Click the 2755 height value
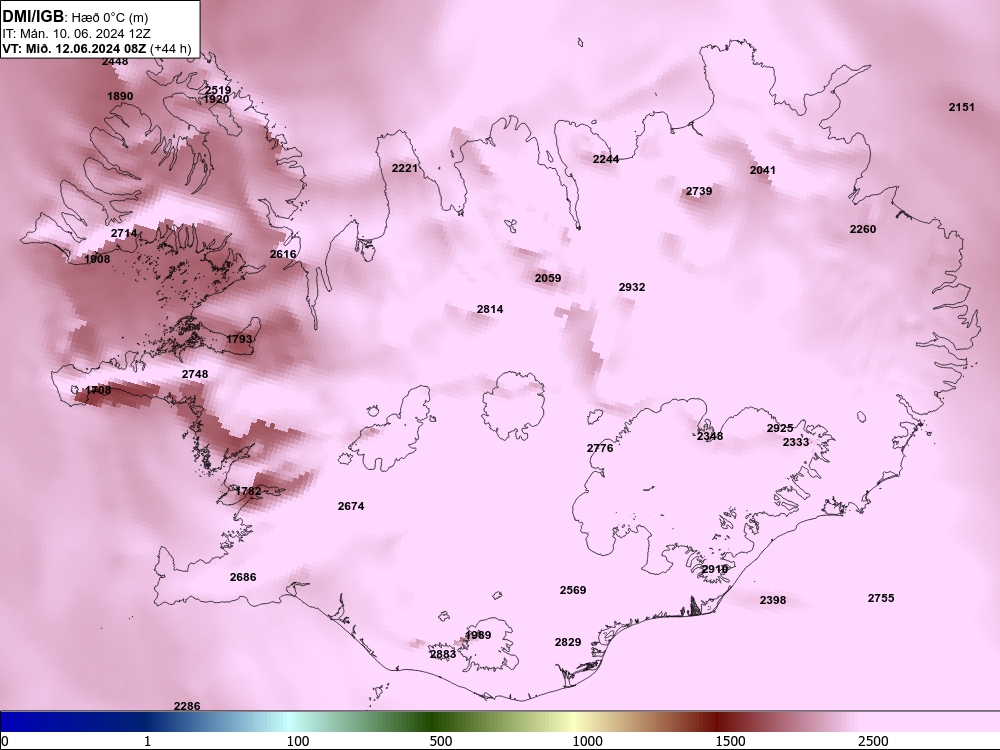Viewport: 1000px width, 750px height. click(x=881, y=598)
